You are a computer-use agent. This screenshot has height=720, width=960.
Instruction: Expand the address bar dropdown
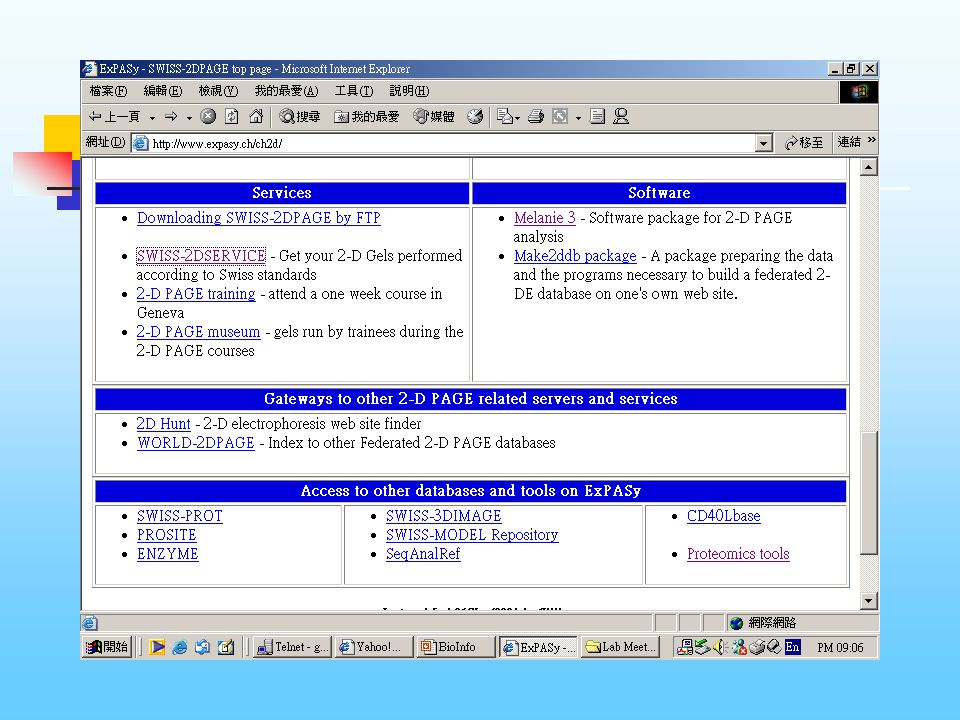(x=763, y=143)
